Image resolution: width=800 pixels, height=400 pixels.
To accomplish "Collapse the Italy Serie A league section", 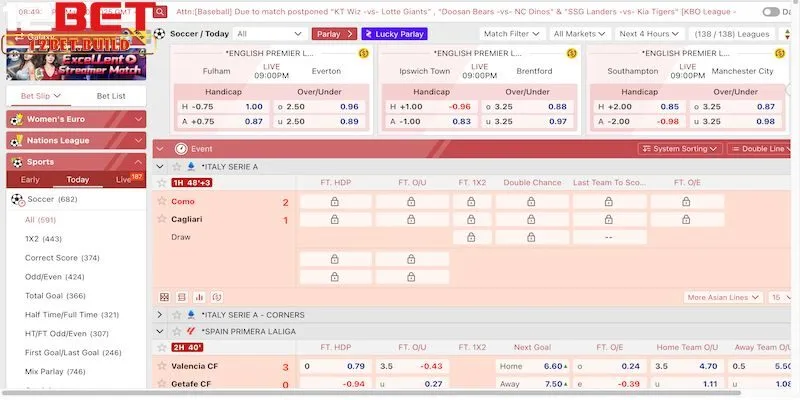I will (x=161, y=166).
